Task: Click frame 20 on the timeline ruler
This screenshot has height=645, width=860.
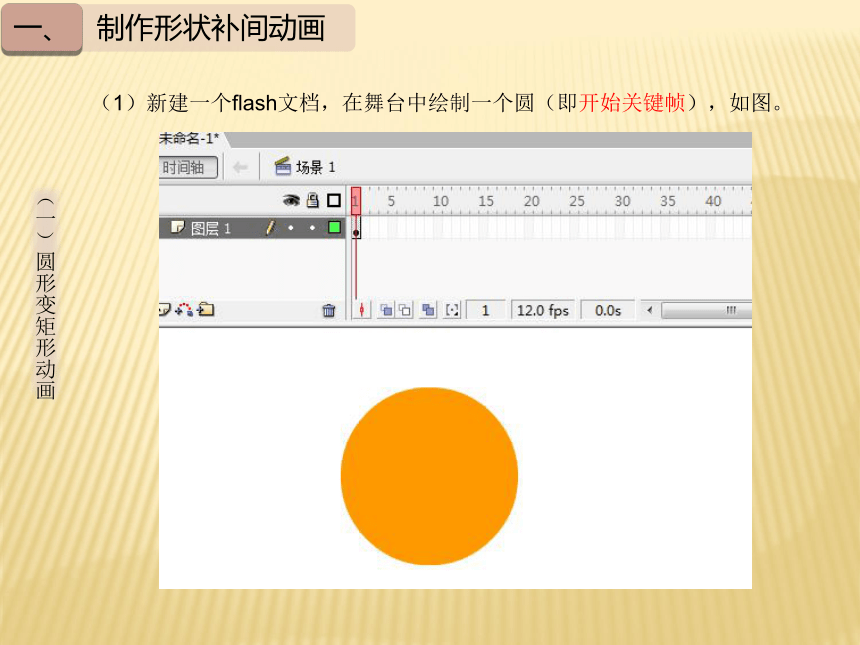Action: click(x=531, y=201)
